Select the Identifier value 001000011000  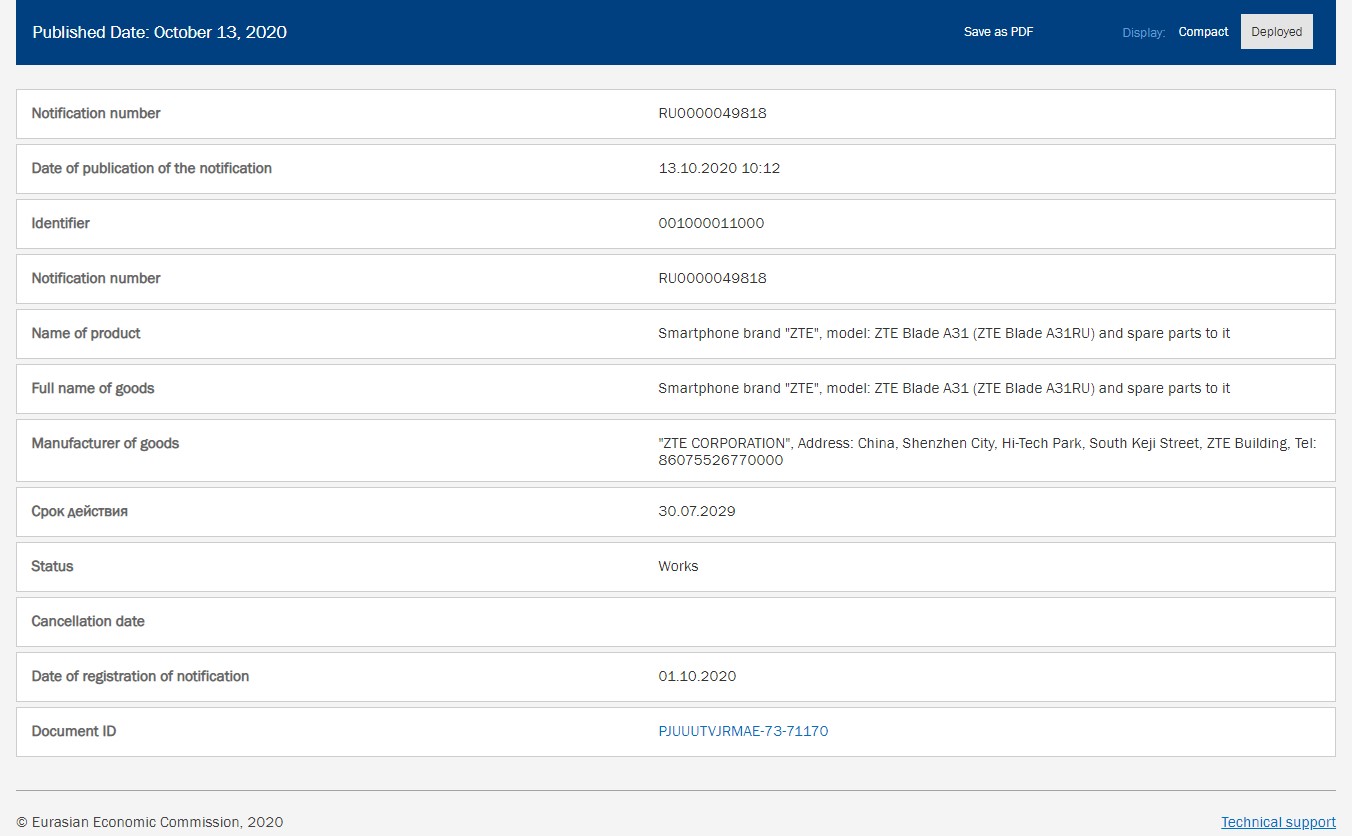pyautogui.click(x=711, y=223)
